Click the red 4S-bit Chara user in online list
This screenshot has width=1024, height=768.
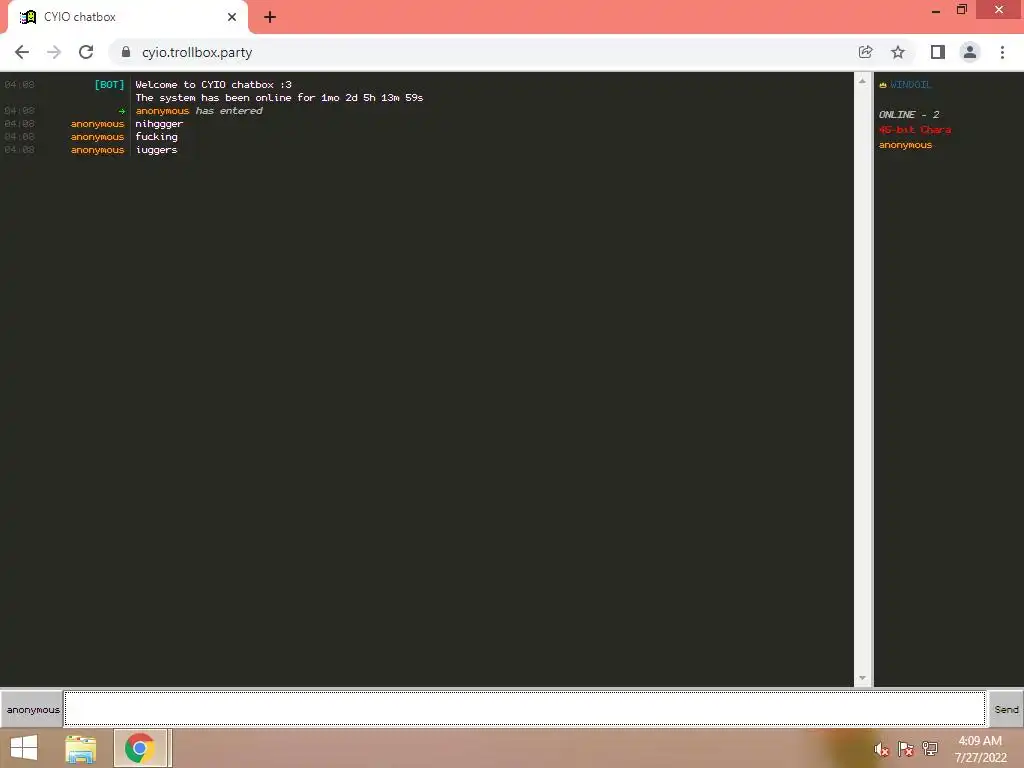click(915, 130)
